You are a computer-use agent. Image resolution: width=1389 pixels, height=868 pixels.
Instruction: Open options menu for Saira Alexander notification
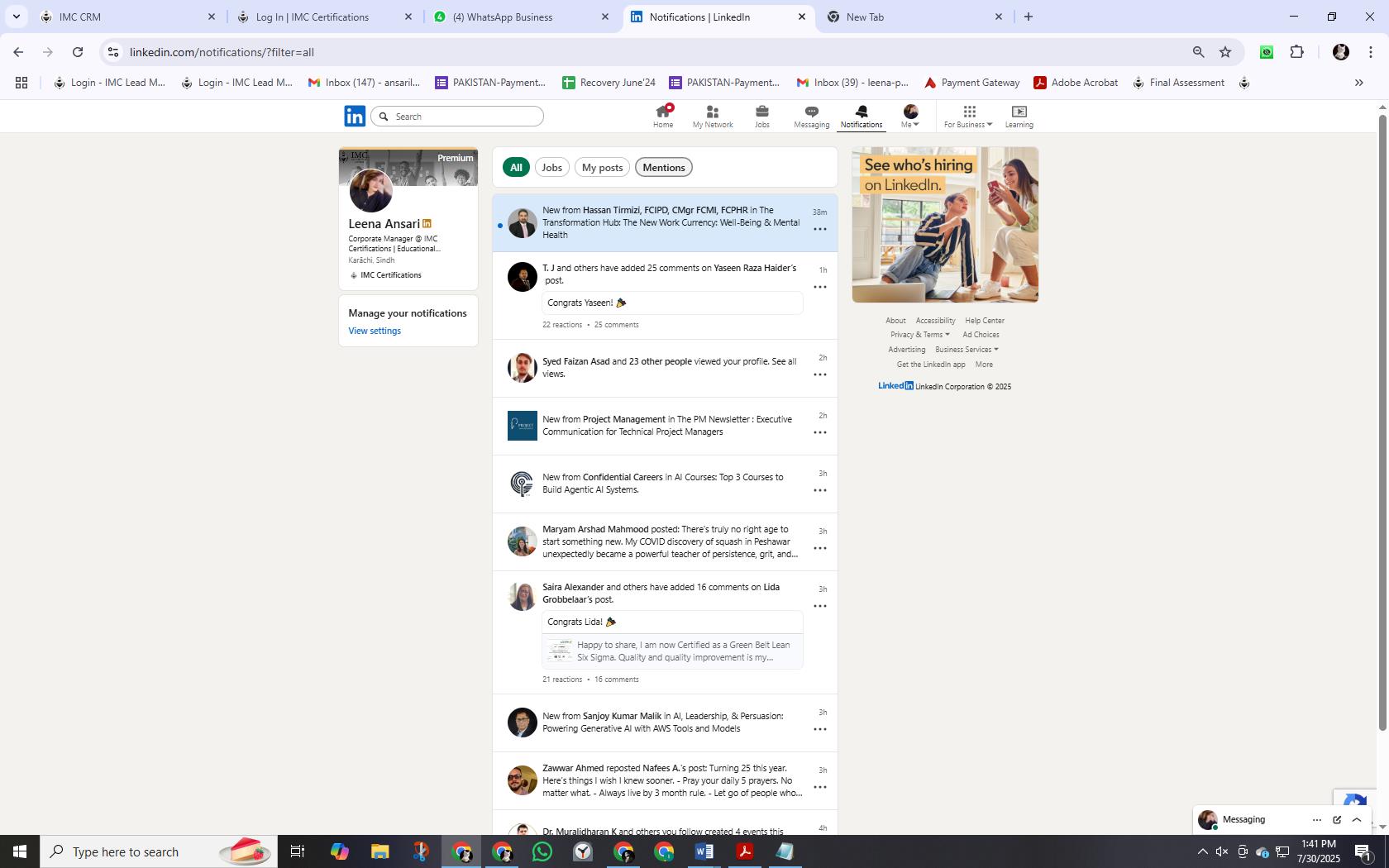(820, 606)
